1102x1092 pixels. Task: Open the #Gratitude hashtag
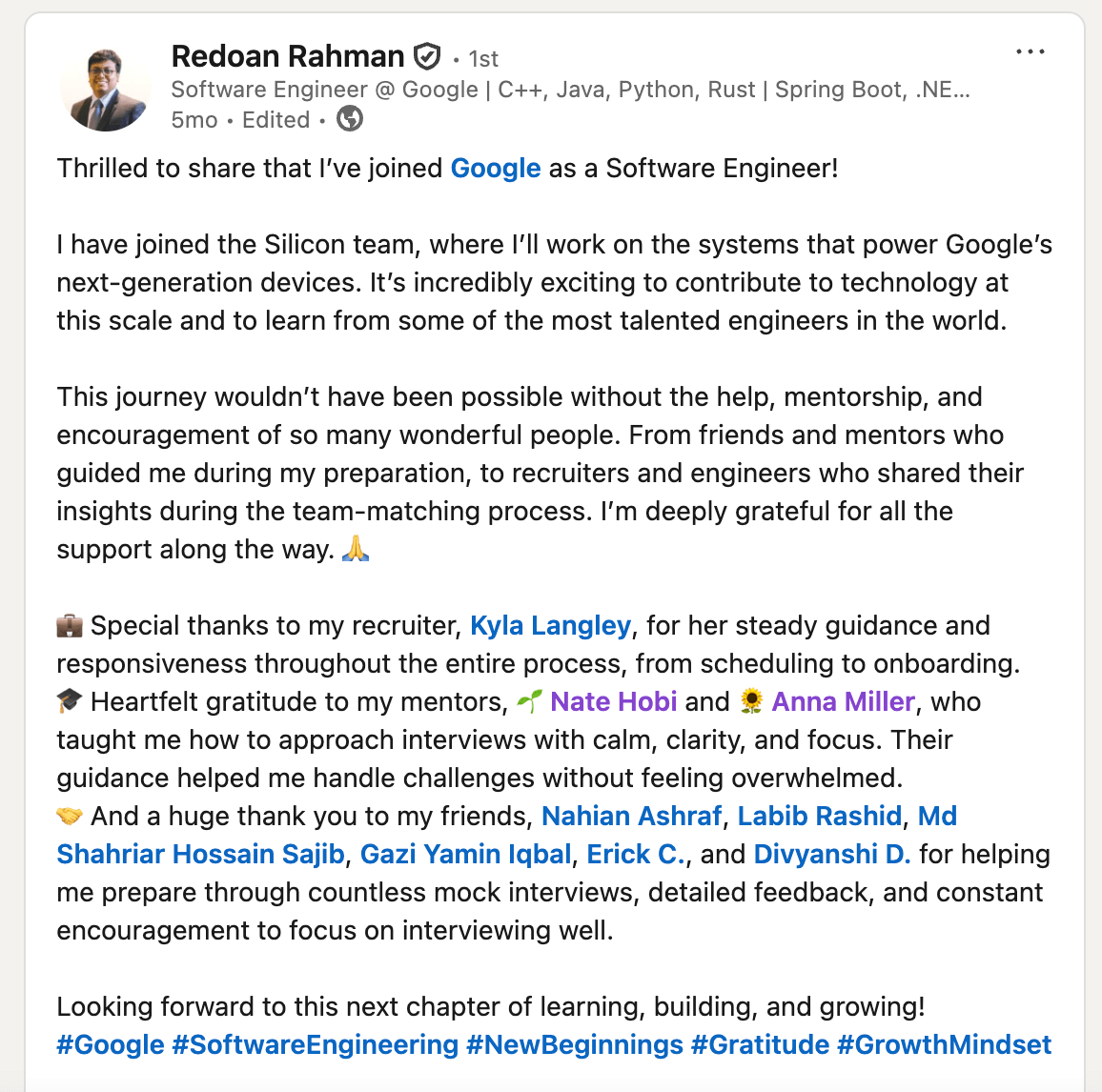click(x=760, y=1045)
